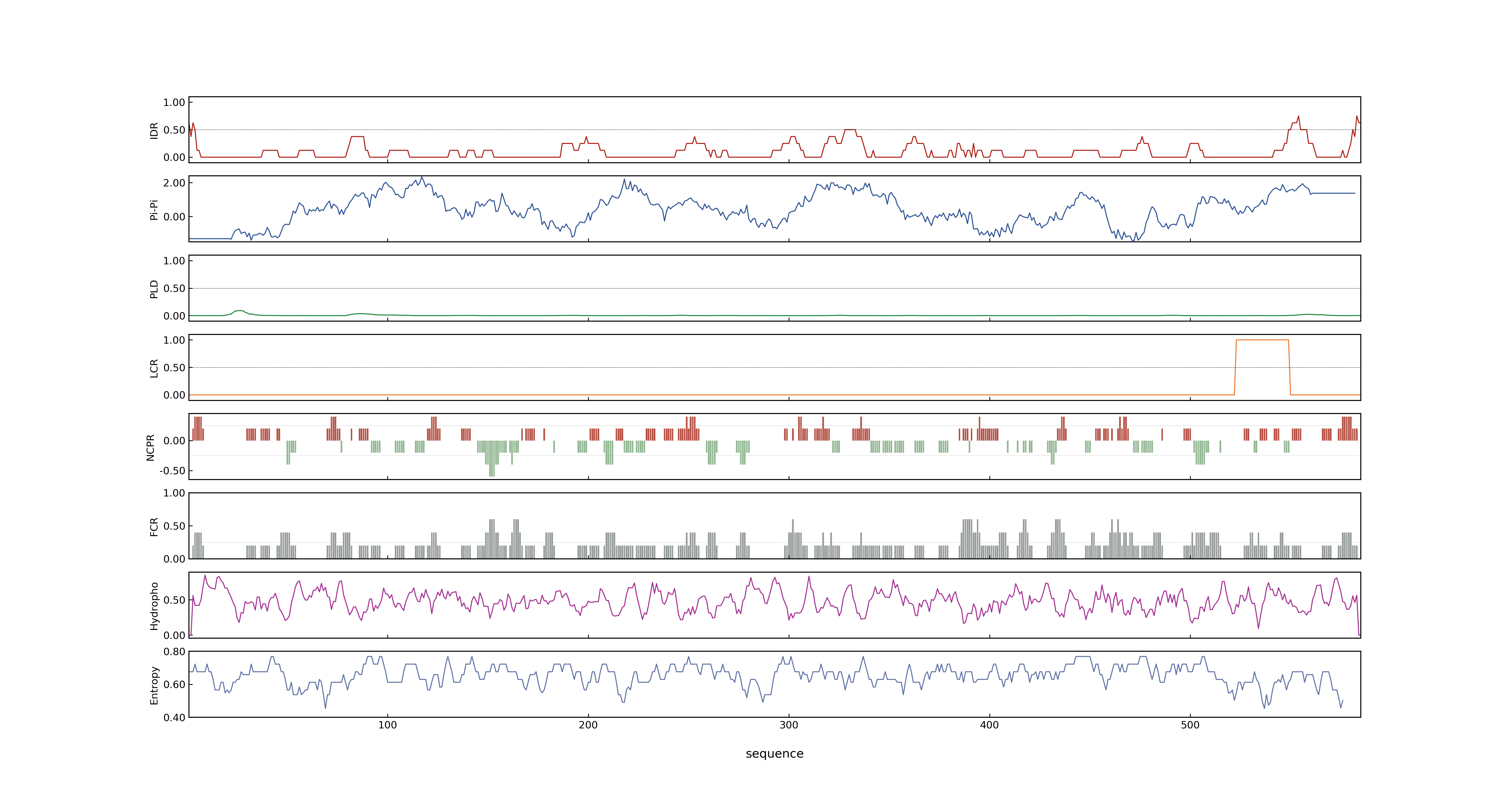This screenshot has height=806, width=1512.
Task: Click the orange LCR plateau near residue 530
Action: click(x=1263, y=340)
